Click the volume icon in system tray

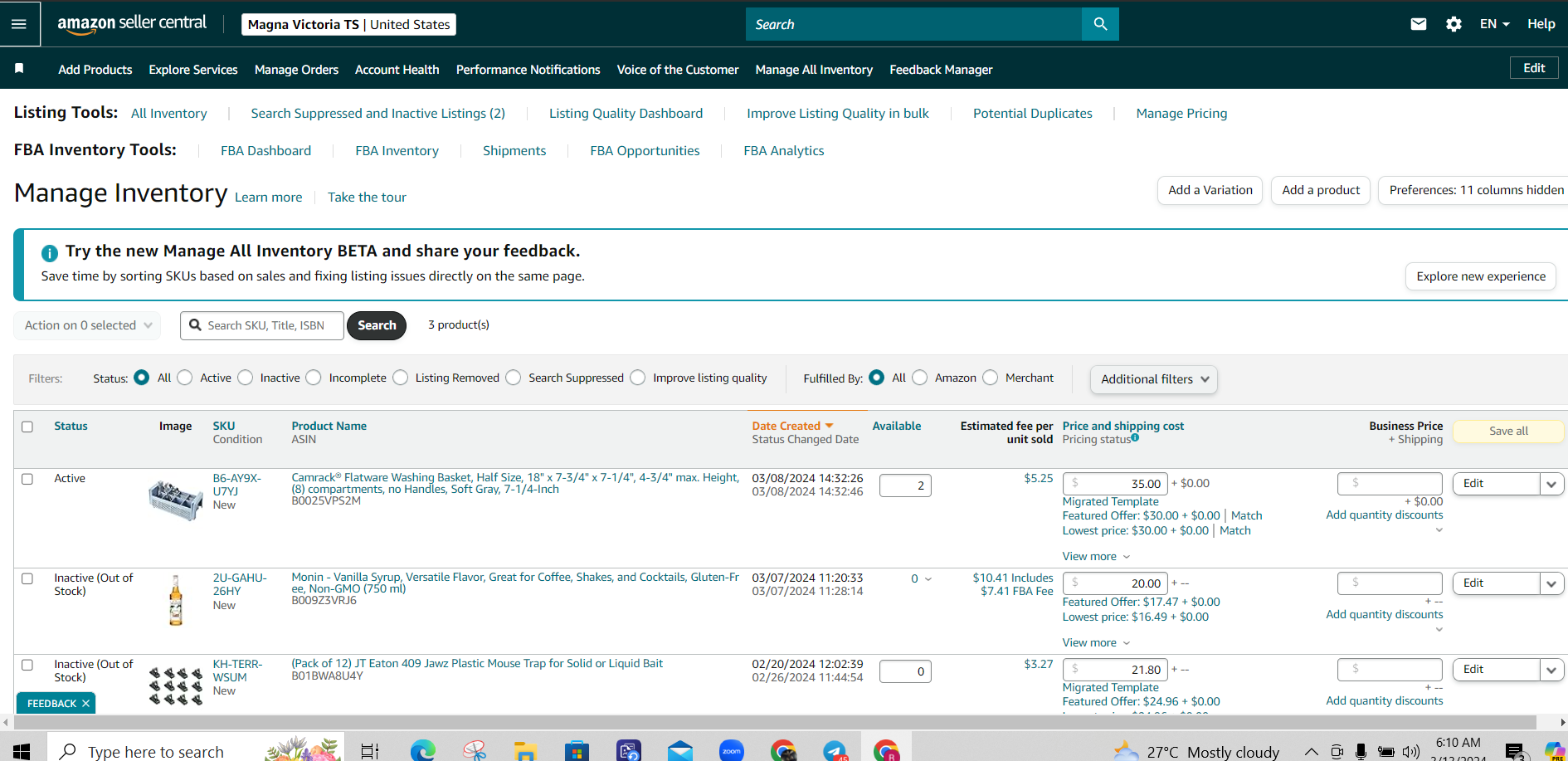point(1411,752)
